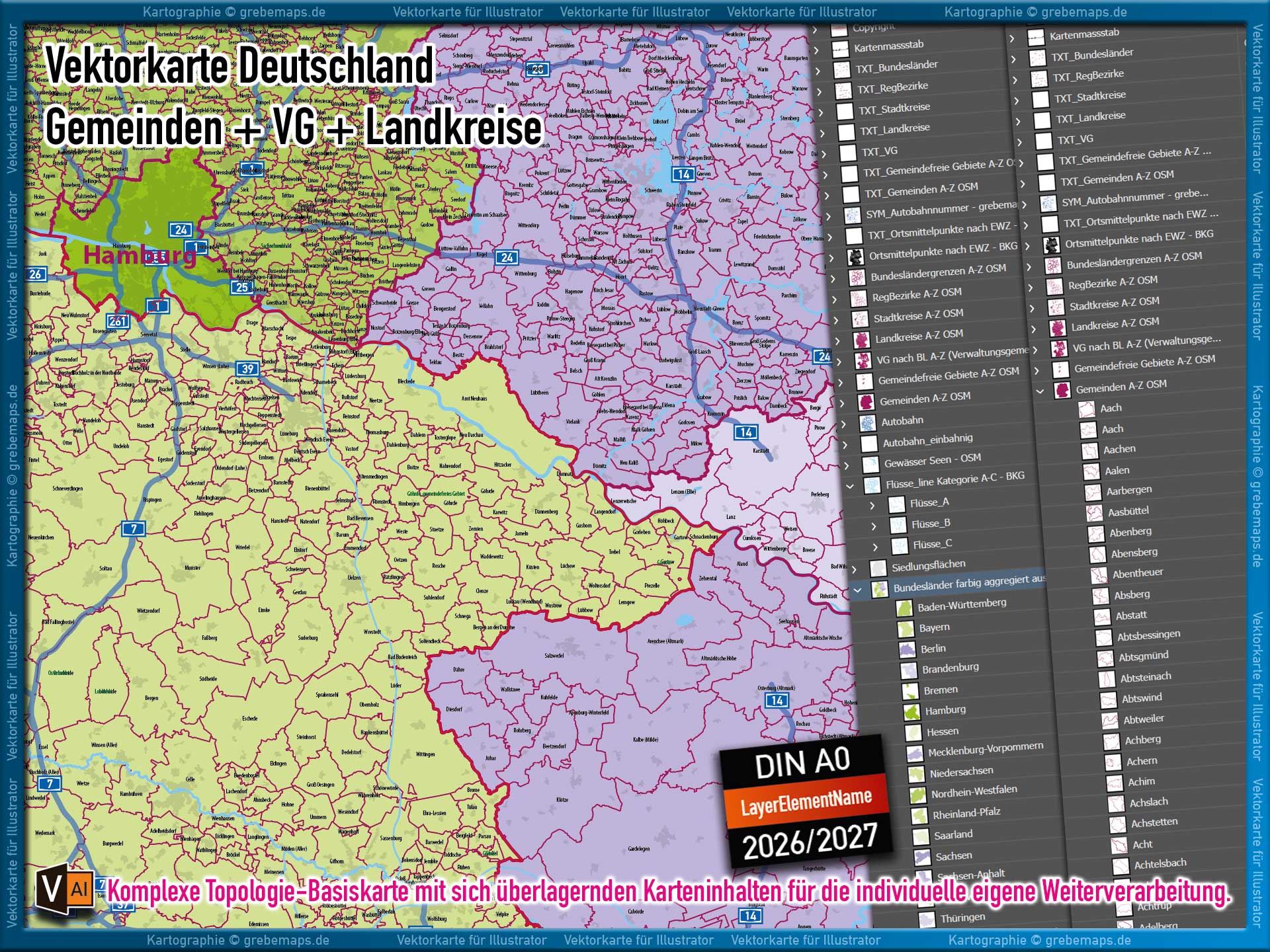Select the Sachsen sublayer name
This screenshot has width=1270, height=952.
click(954, 856)
